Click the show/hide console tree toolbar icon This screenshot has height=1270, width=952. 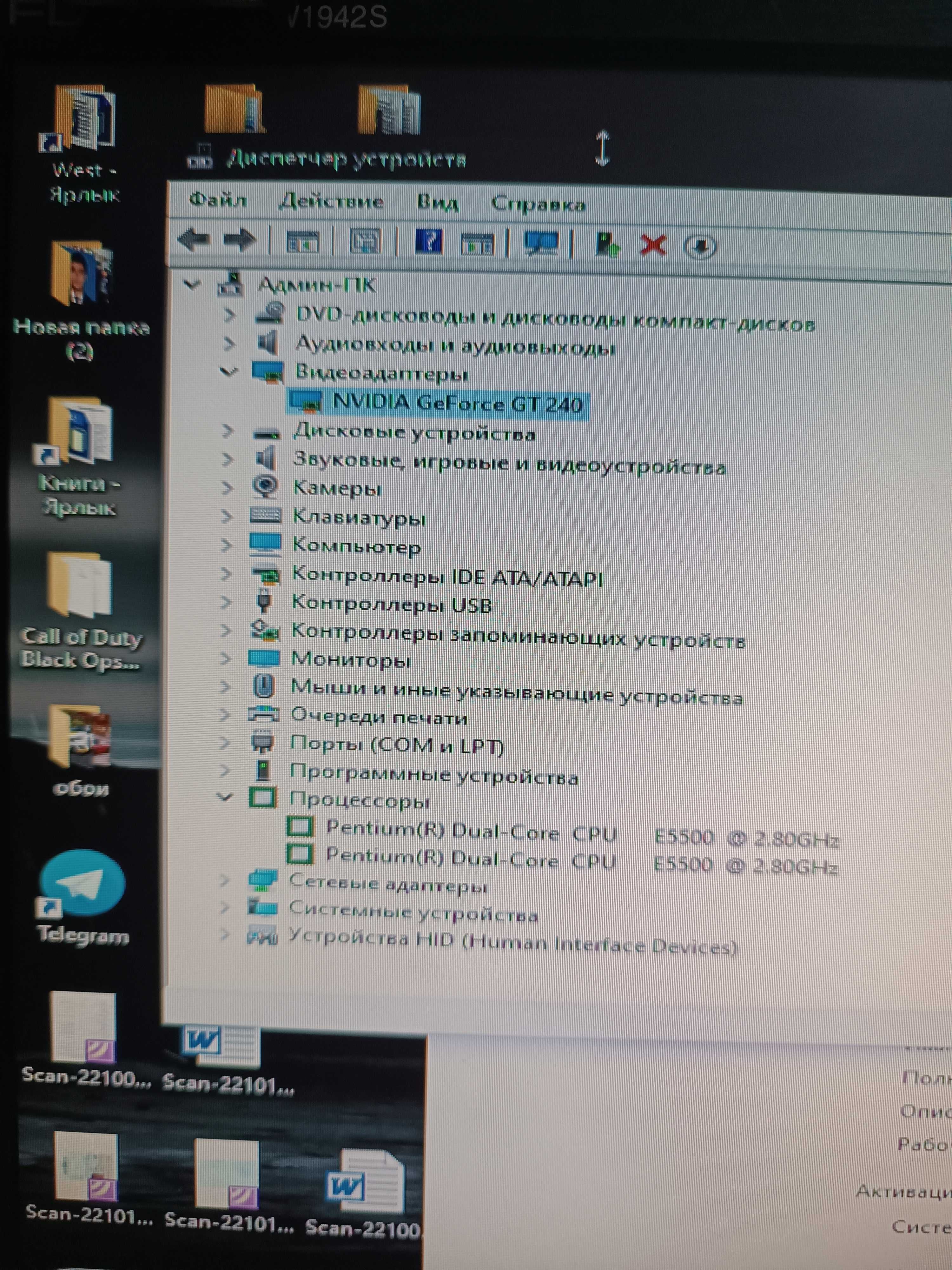tap(302, 242)
